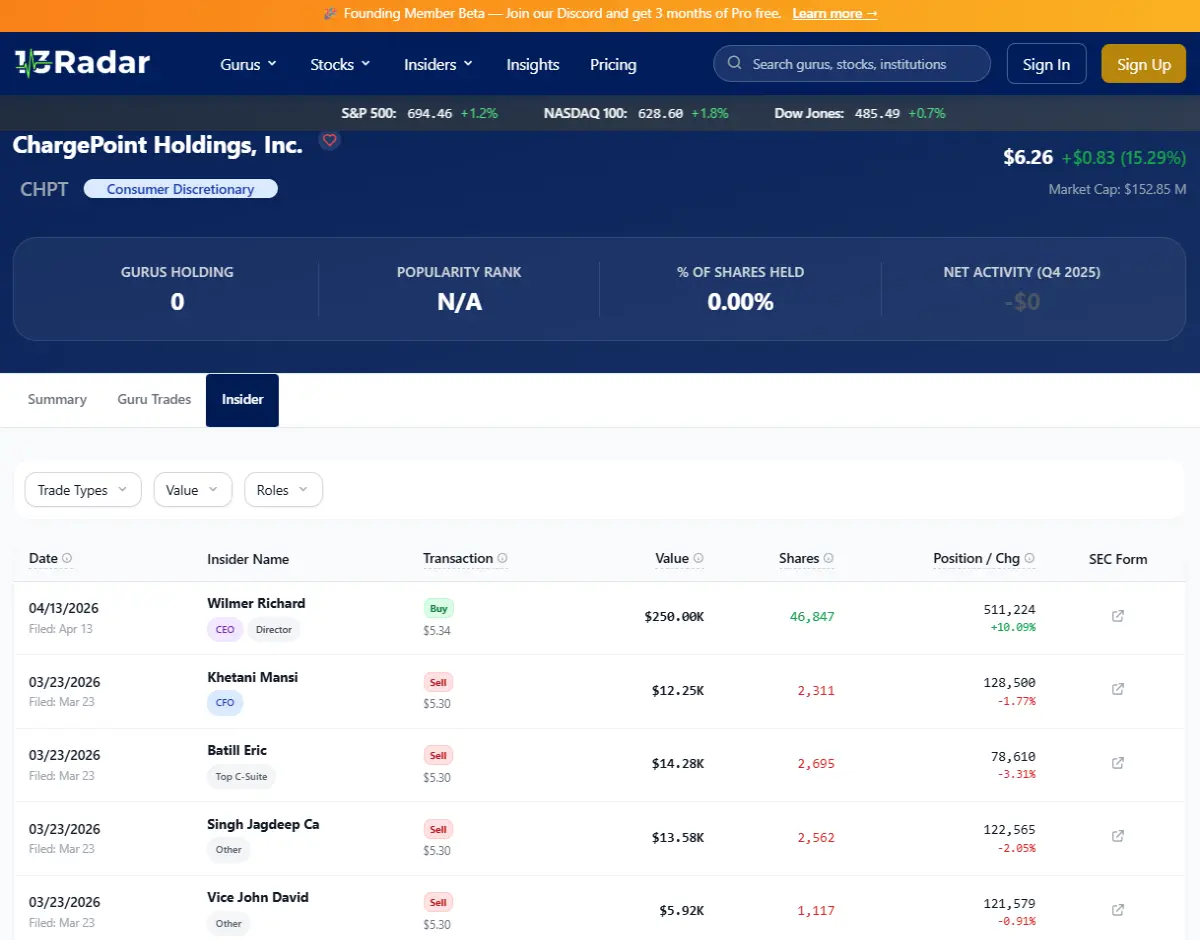Image resolution: width=1200 pixels, height=940 pixels.
Task: Click the search magnifier icon
Action: (x=735, y=64)
